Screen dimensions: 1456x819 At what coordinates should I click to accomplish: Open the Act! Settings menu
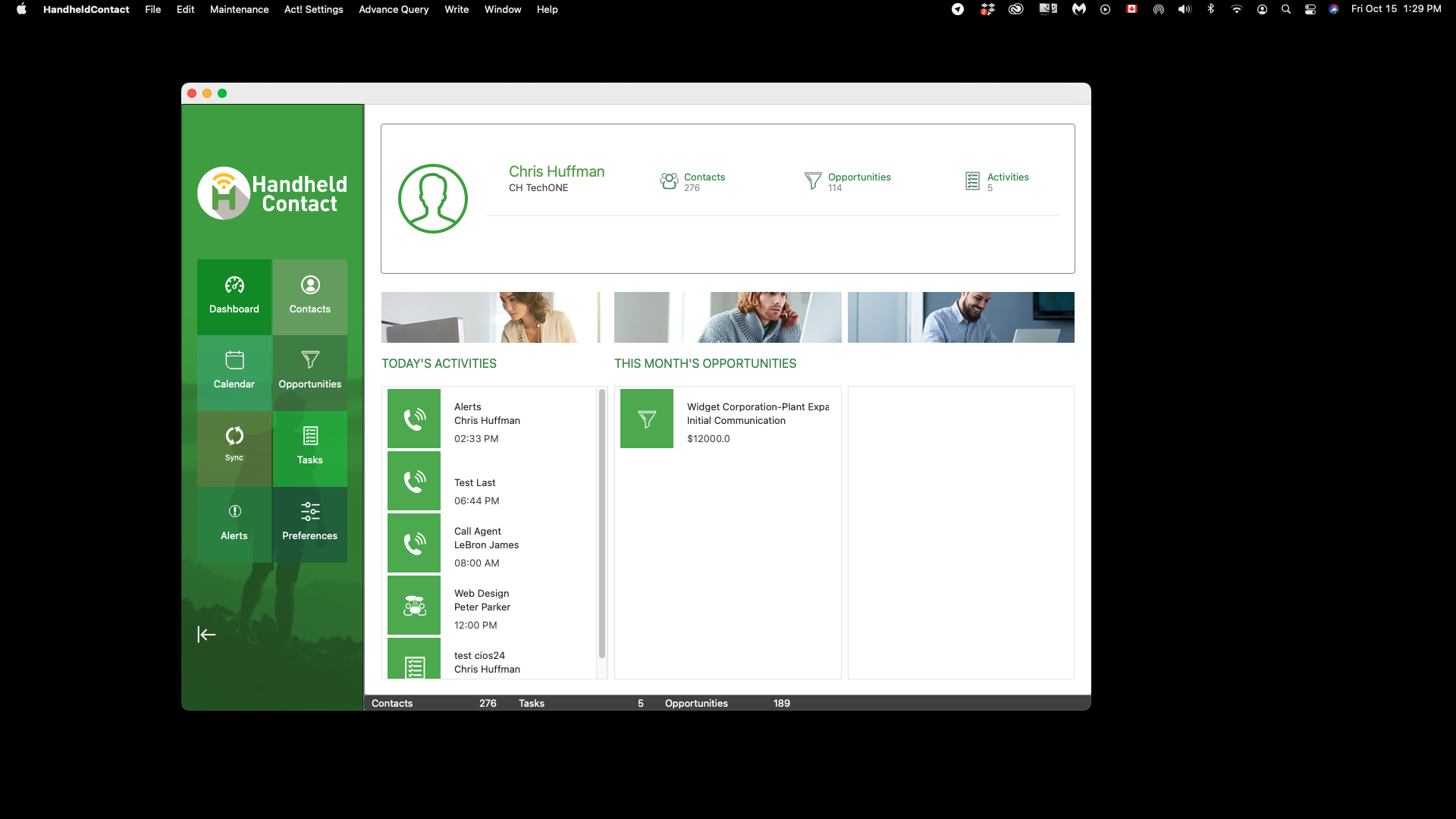314,9
